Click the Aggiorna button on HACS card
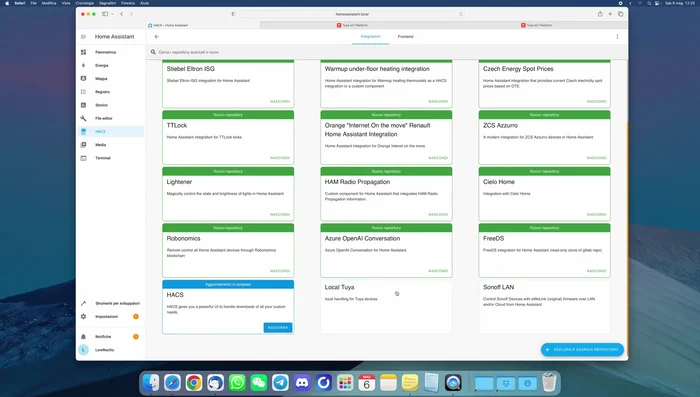700x397 pixels. [278, 327]
